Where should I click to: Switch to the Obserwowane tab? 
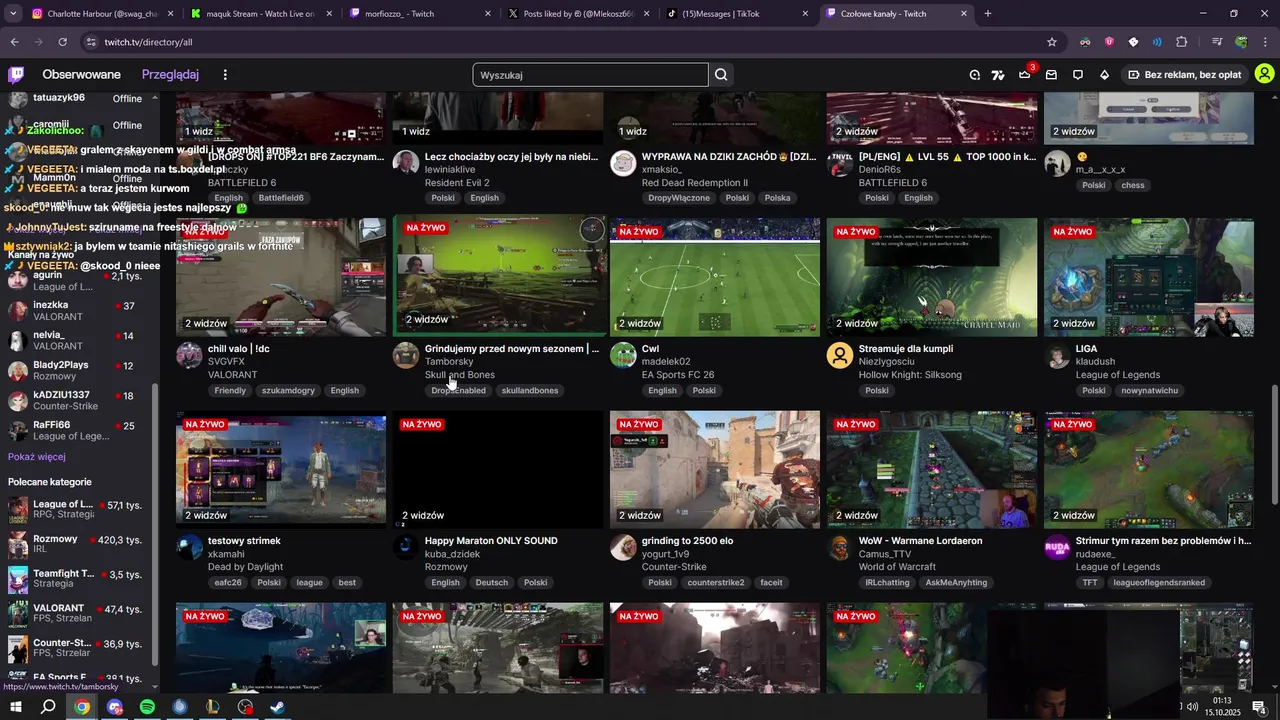[81, 75]
